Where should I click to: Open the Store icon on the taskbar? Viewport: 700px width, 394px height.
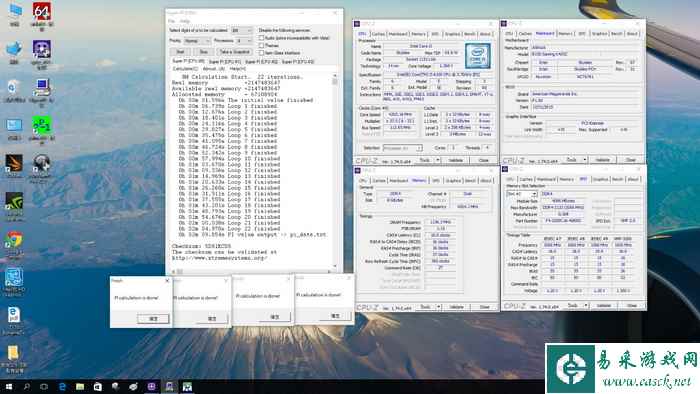tap(98, 386)
